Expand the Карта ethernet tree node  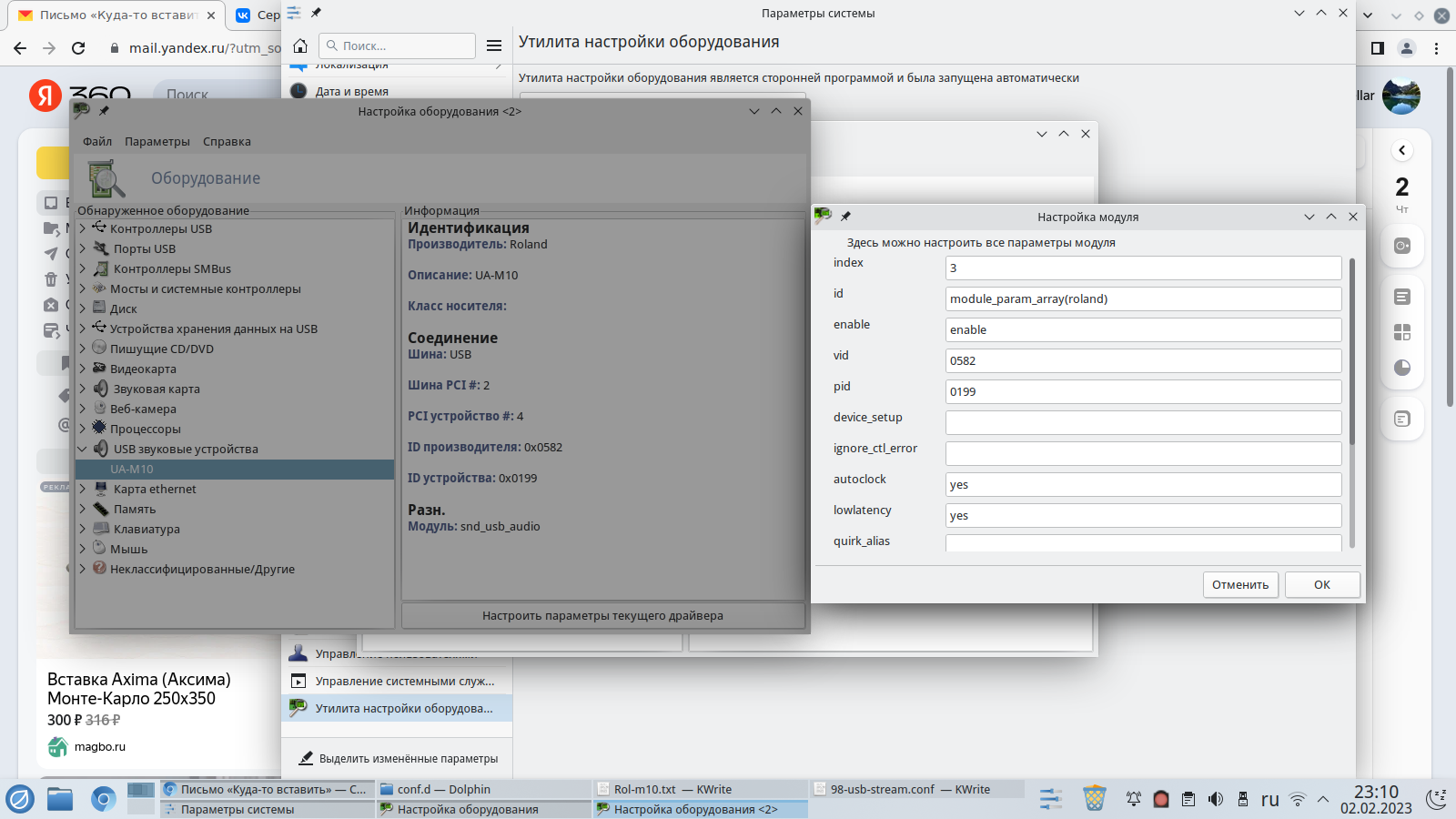click(x=82, y=489)
